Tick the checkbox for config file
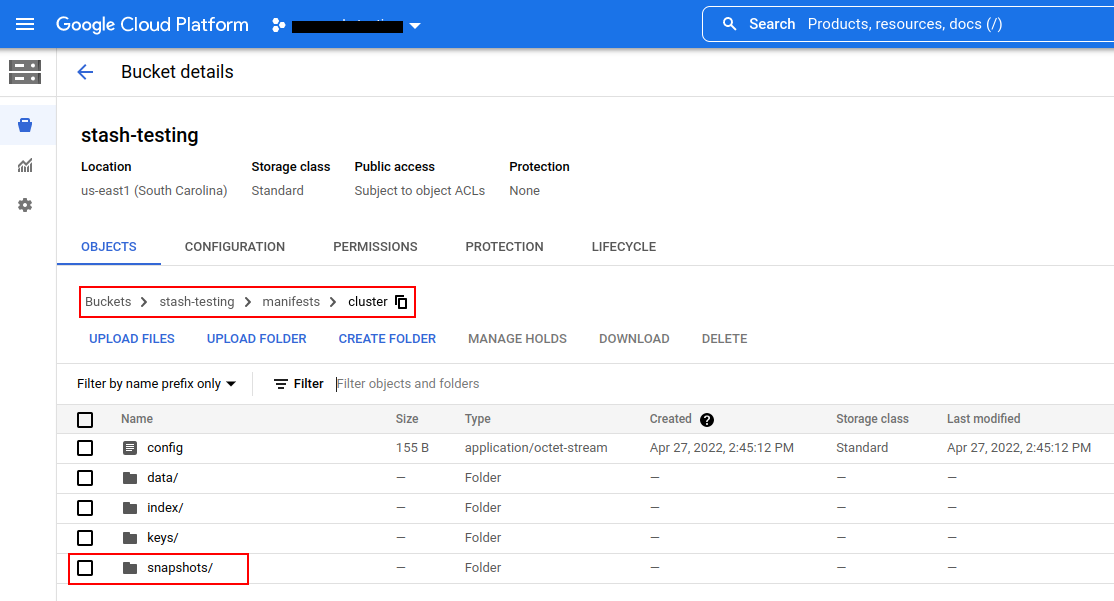 [x=85, y=448]
